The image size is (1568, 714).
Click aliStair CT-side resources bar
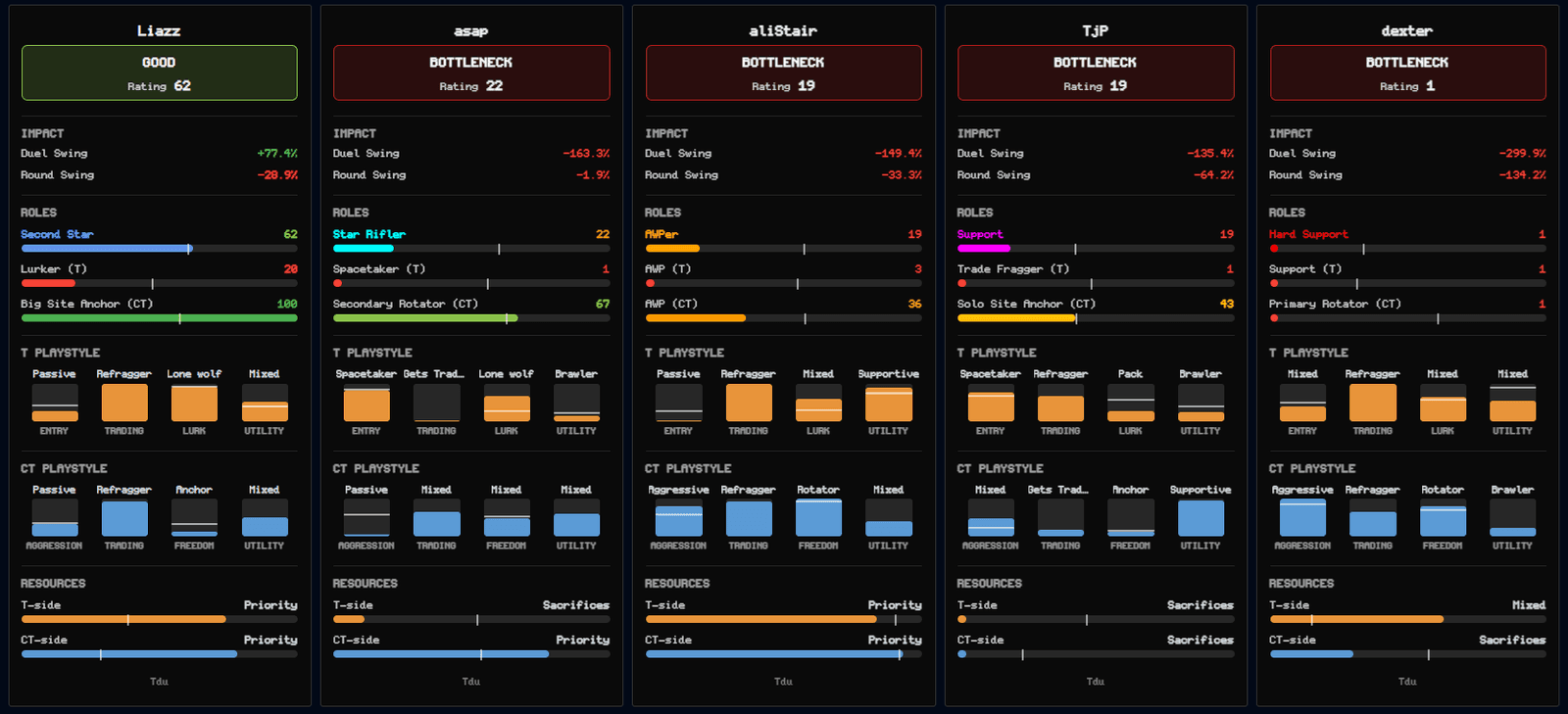[783, 654]
